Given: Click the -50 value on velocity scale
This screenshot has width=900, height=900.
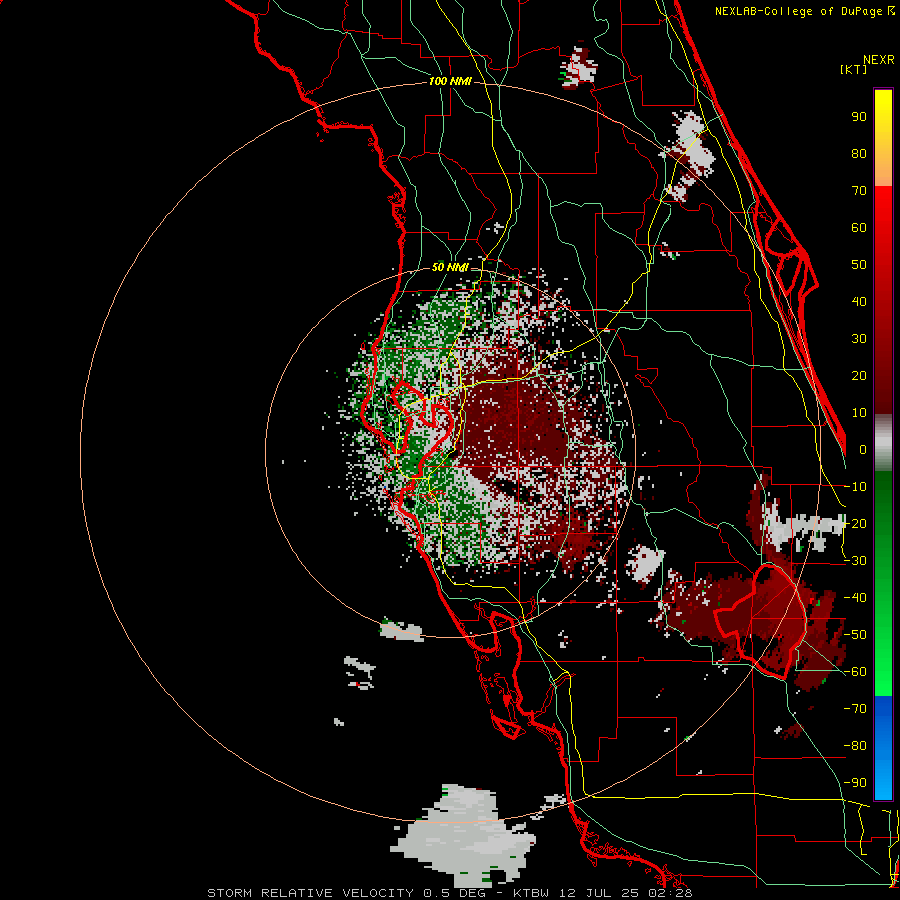Looking at the screenshot, I should coord(855,634).
